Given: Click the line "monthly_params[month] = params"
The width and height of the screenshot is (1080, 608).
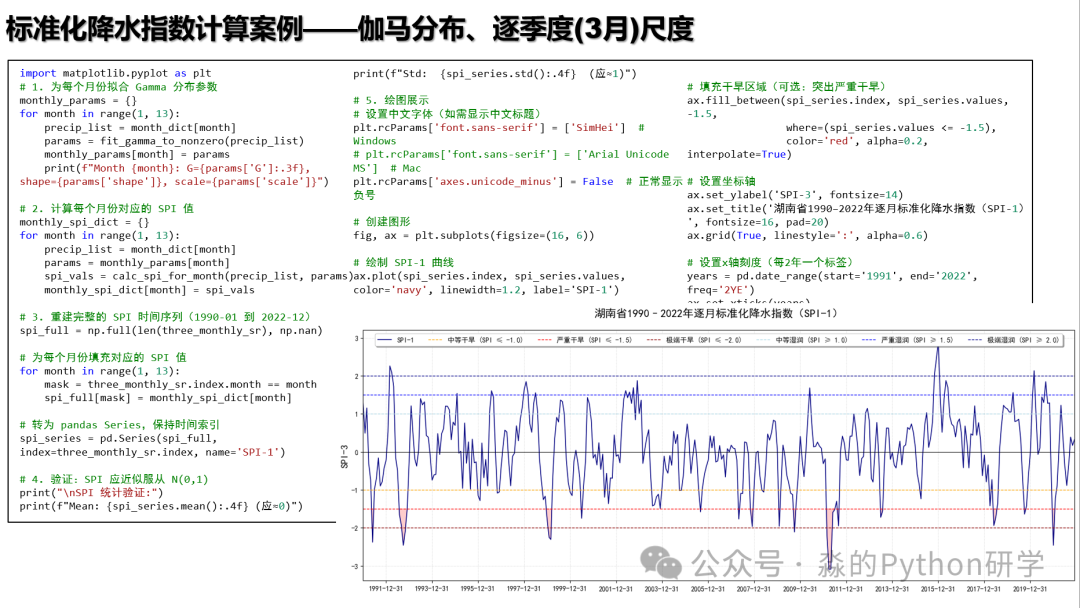Looking at the screenshot, I should (x=136, y=154).
